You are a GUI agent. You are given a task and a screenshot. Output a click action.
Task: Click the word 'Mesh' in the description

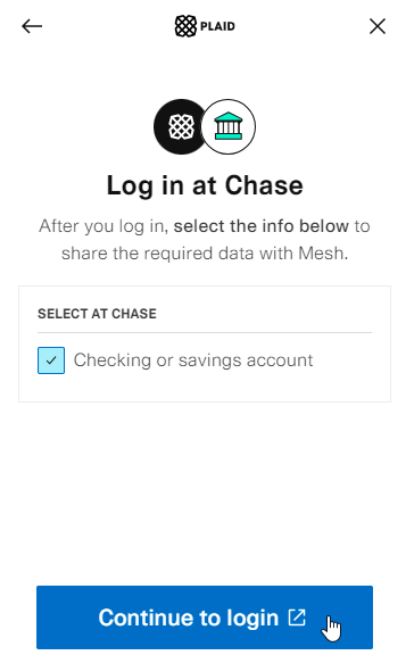321,253
